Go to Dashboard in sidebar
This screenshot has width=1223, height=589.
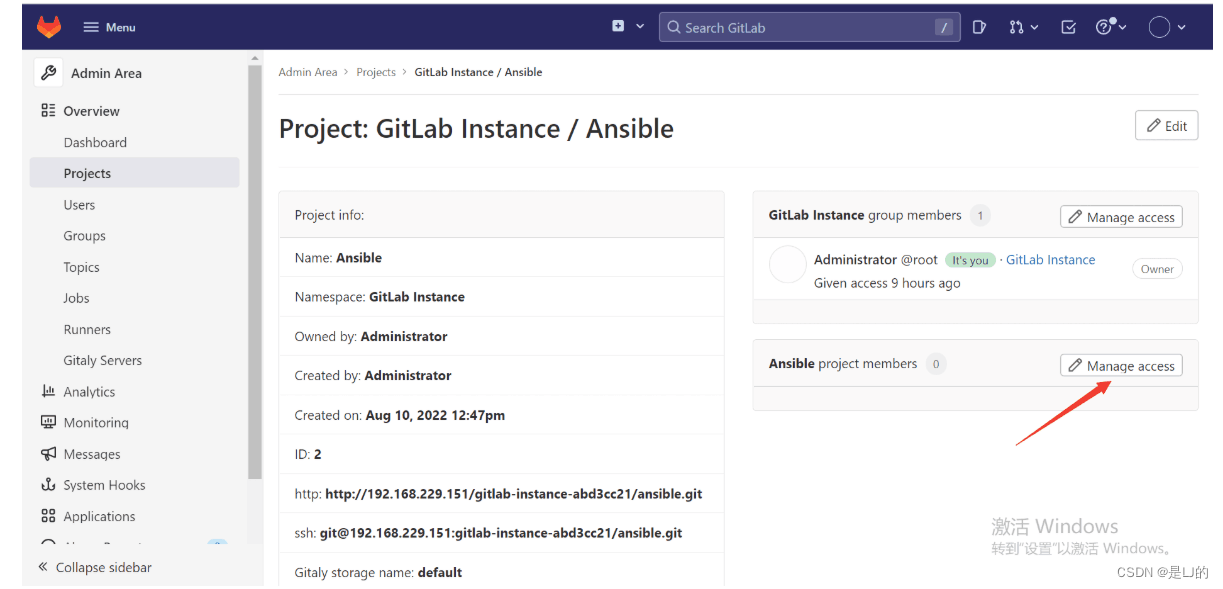95,142
